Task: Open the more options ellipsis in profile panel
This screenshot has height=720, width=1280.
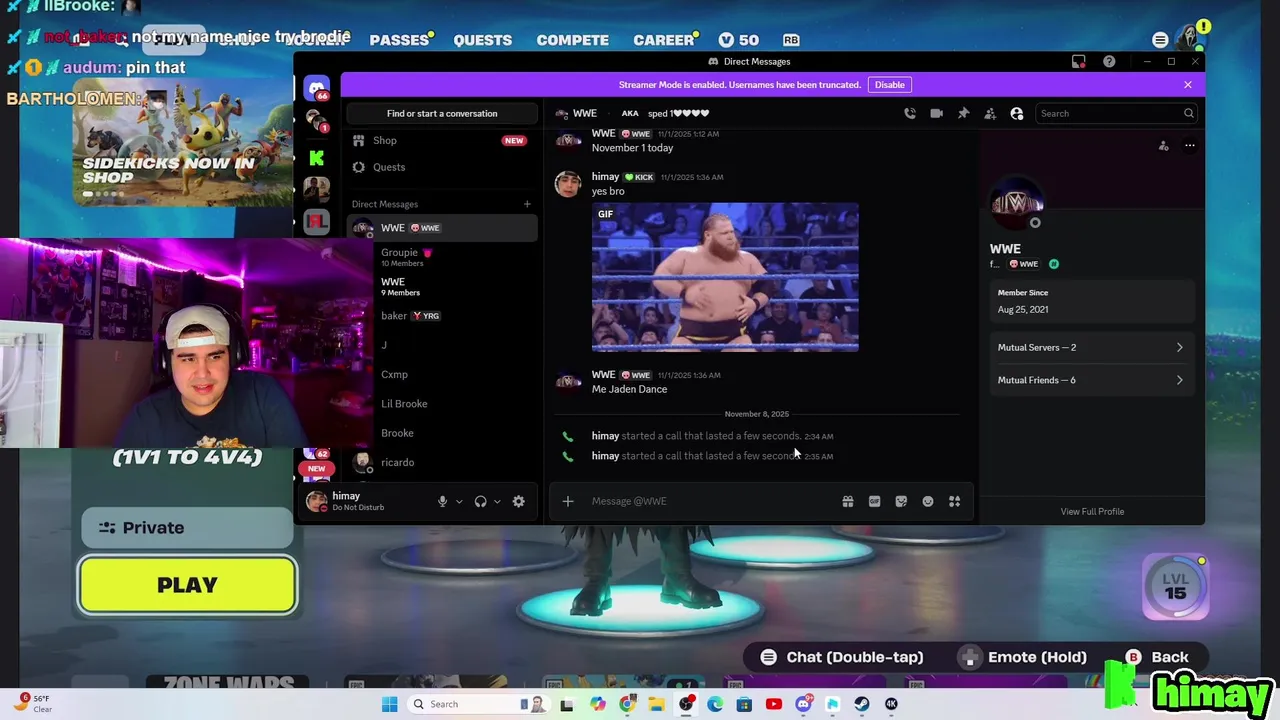Action: [1190, 146]
